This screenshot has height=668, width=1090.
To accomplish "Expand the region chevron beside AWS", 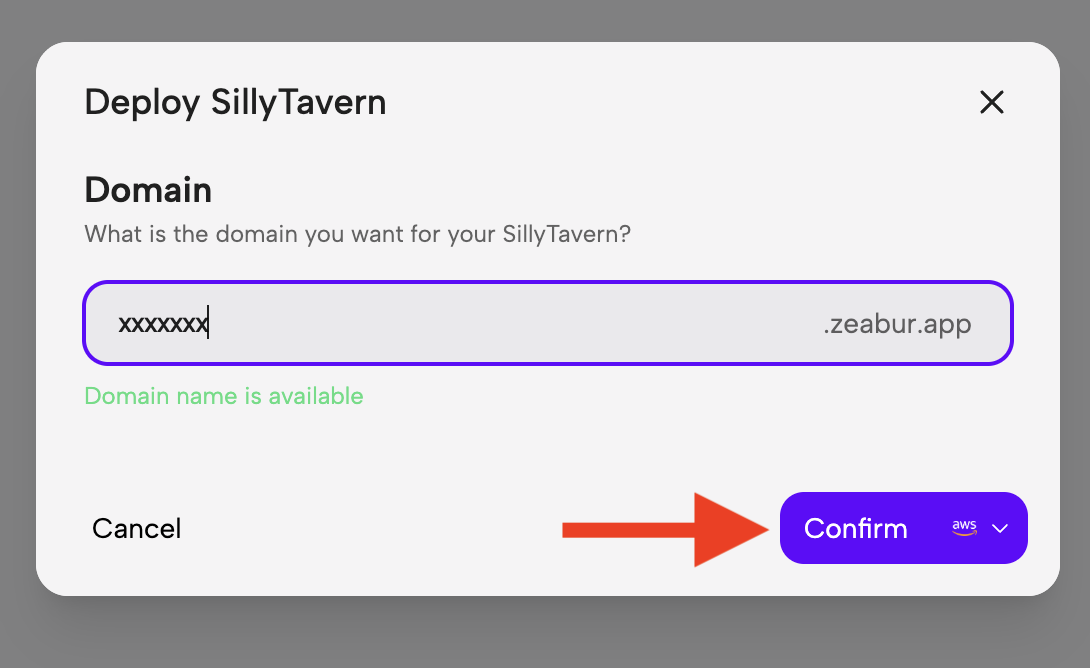I will pyautogui.click(x=1000, y=529).
